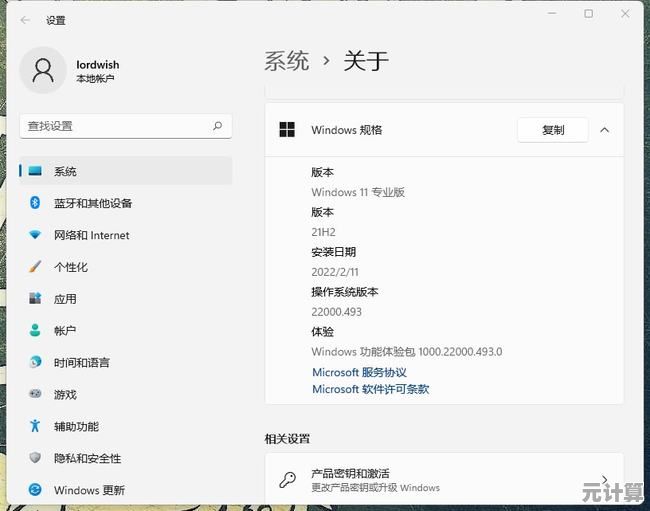650x511 pixels.
Task: Open 个性化 settings
Action: [x=126, y=267]
